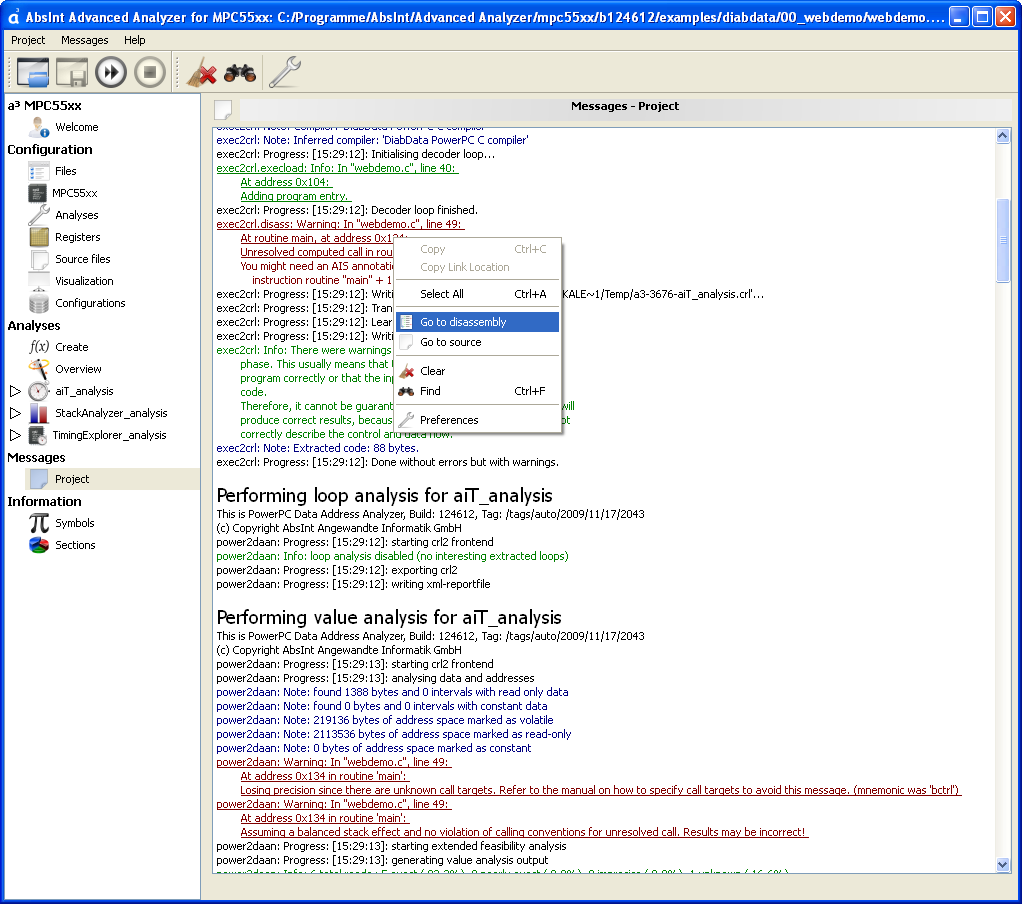1022x904 pixels.
Task: Click 'Performing loop analysis for aiT_analysis' heading
Action: (x=385, y=495)
